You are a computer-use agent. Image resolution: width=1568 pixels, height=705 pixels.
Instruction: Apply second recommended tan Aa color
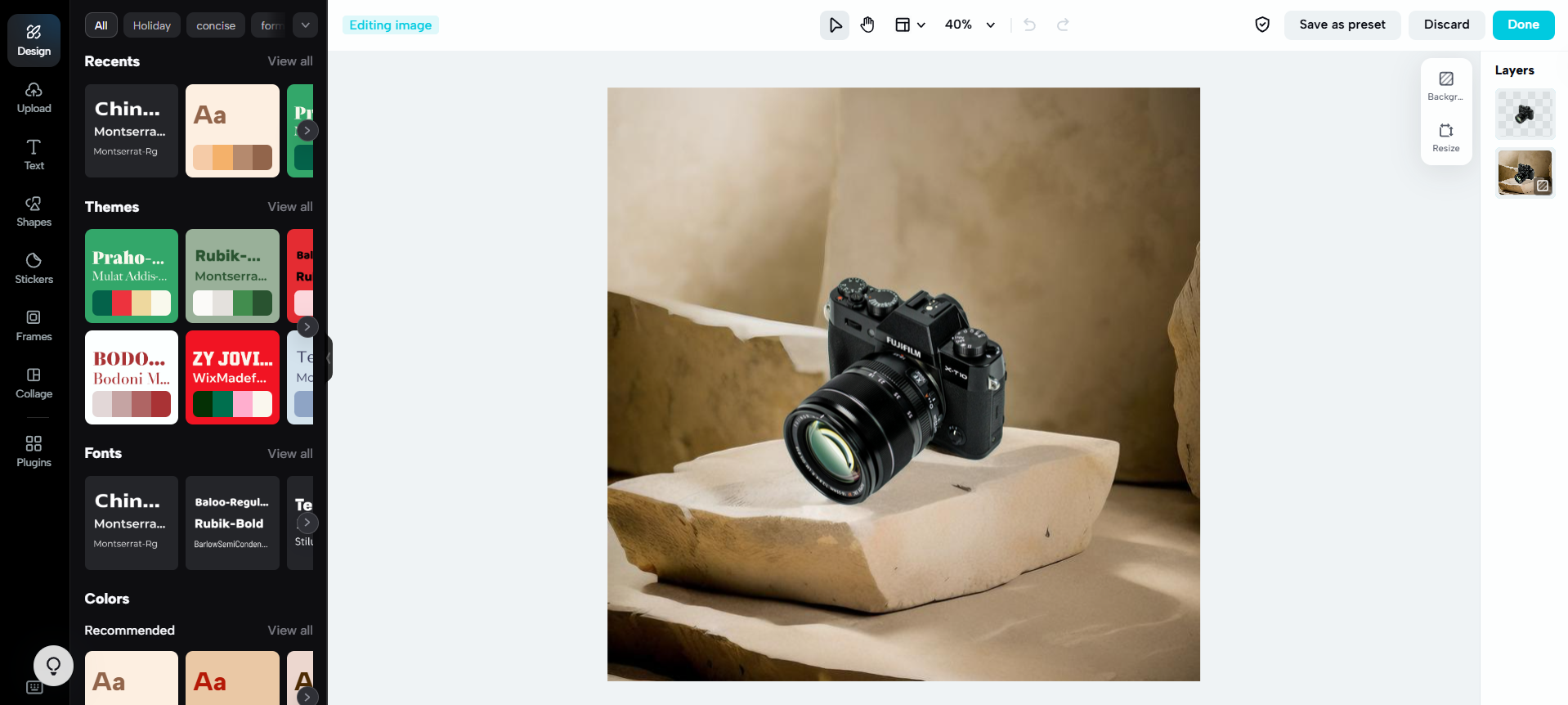pyautogui.click(x=232, y=678)
